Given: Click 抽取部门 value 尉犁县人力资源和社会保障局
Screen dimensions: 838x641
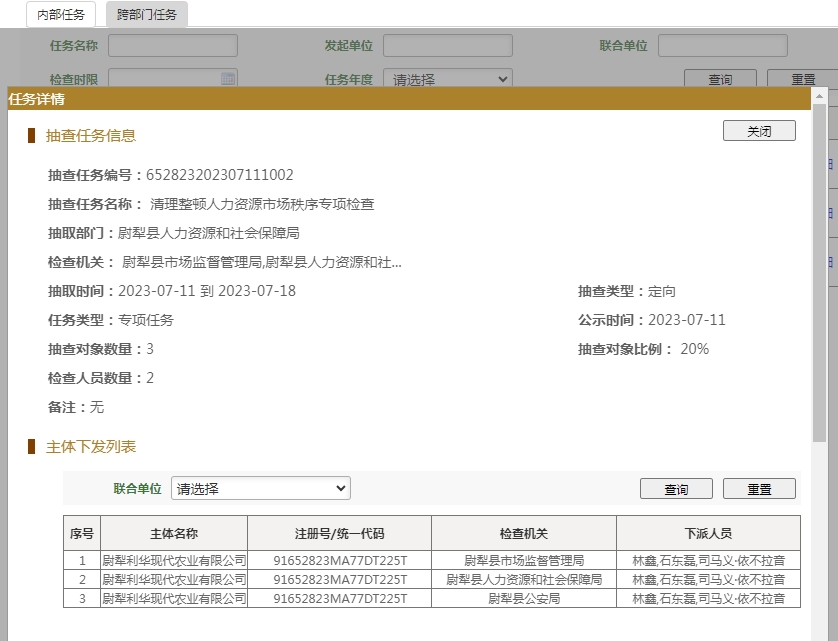Looking at the screenshot, I should [208, 233].
